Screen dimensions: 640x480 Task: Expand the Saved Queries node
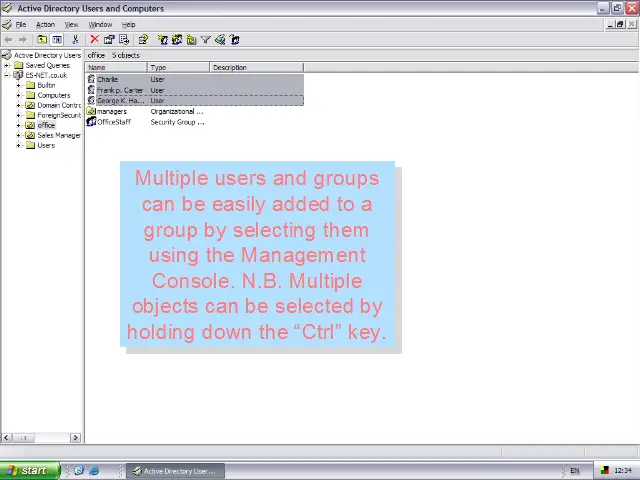[x=7, y=65]
